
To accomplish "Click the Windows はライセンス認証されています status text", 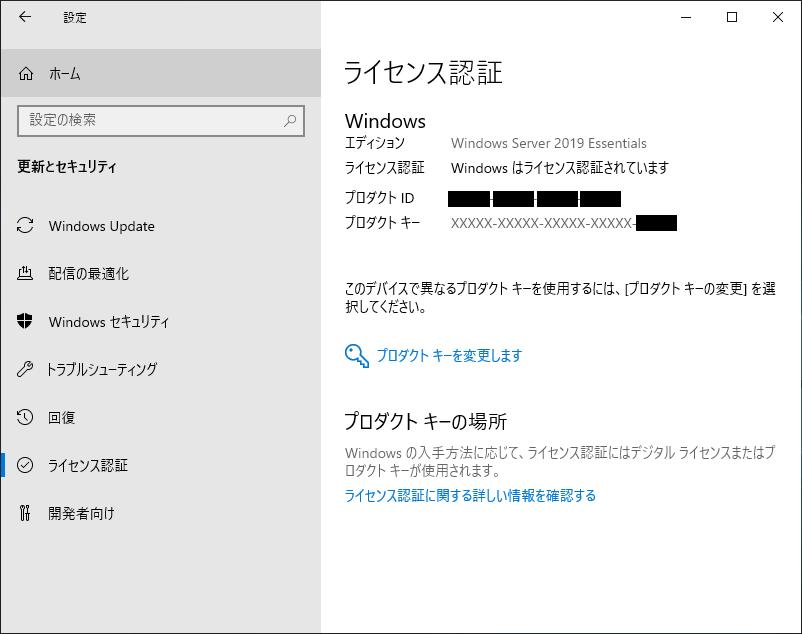I will 560,168.
